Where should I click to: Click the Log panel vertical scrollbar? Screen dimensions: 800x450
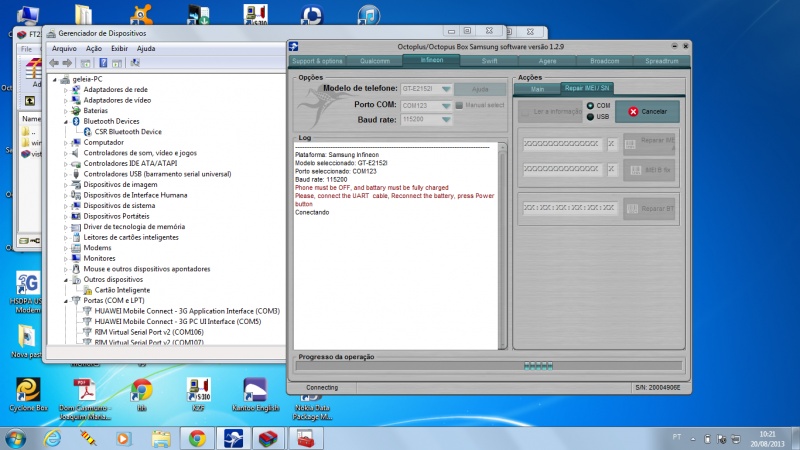pos(502,246)
